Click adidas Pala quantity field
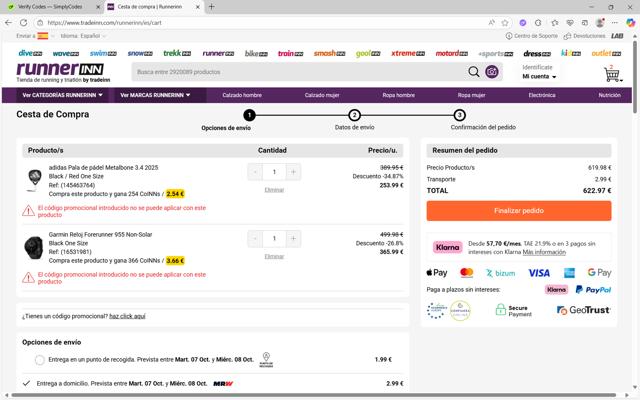 pyautogui.click(x=274, y=172)
